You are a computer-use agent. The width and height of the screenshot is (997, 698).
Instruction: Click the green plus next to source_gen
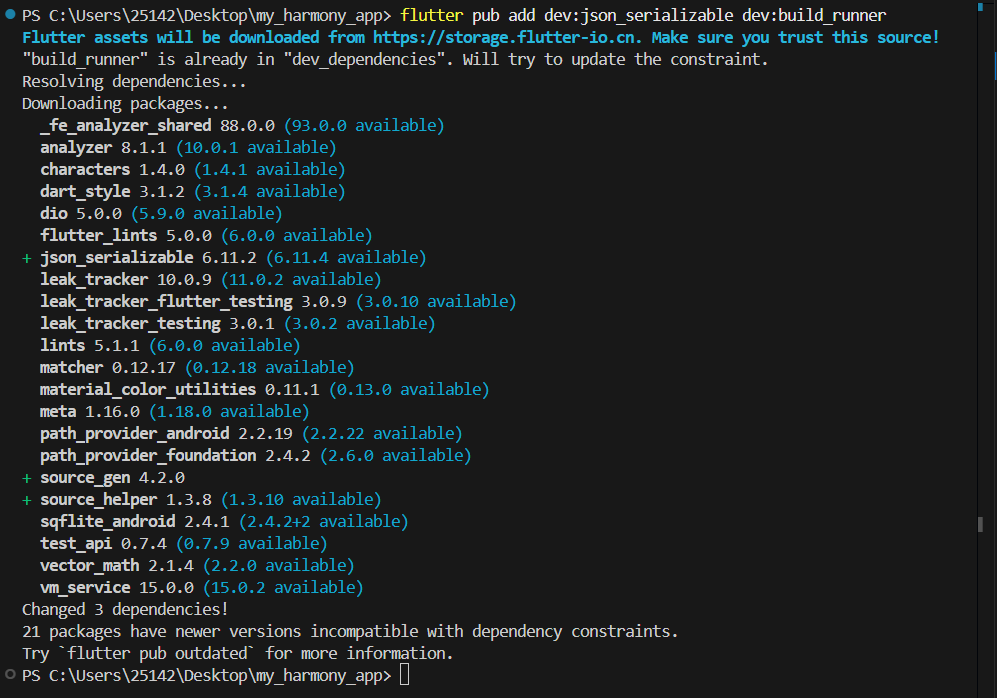(x=27, y=478)
